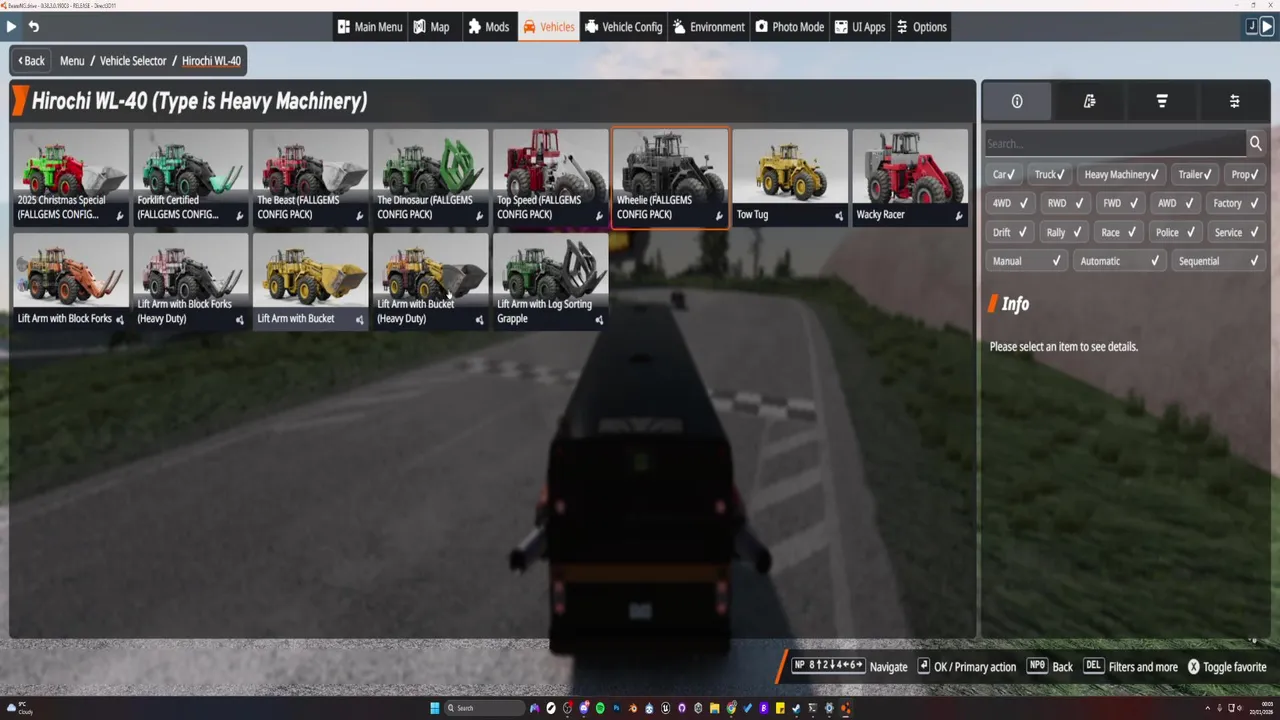Open the Photo Mode tab
1280x720 pixels.
(x=790, y=27)
